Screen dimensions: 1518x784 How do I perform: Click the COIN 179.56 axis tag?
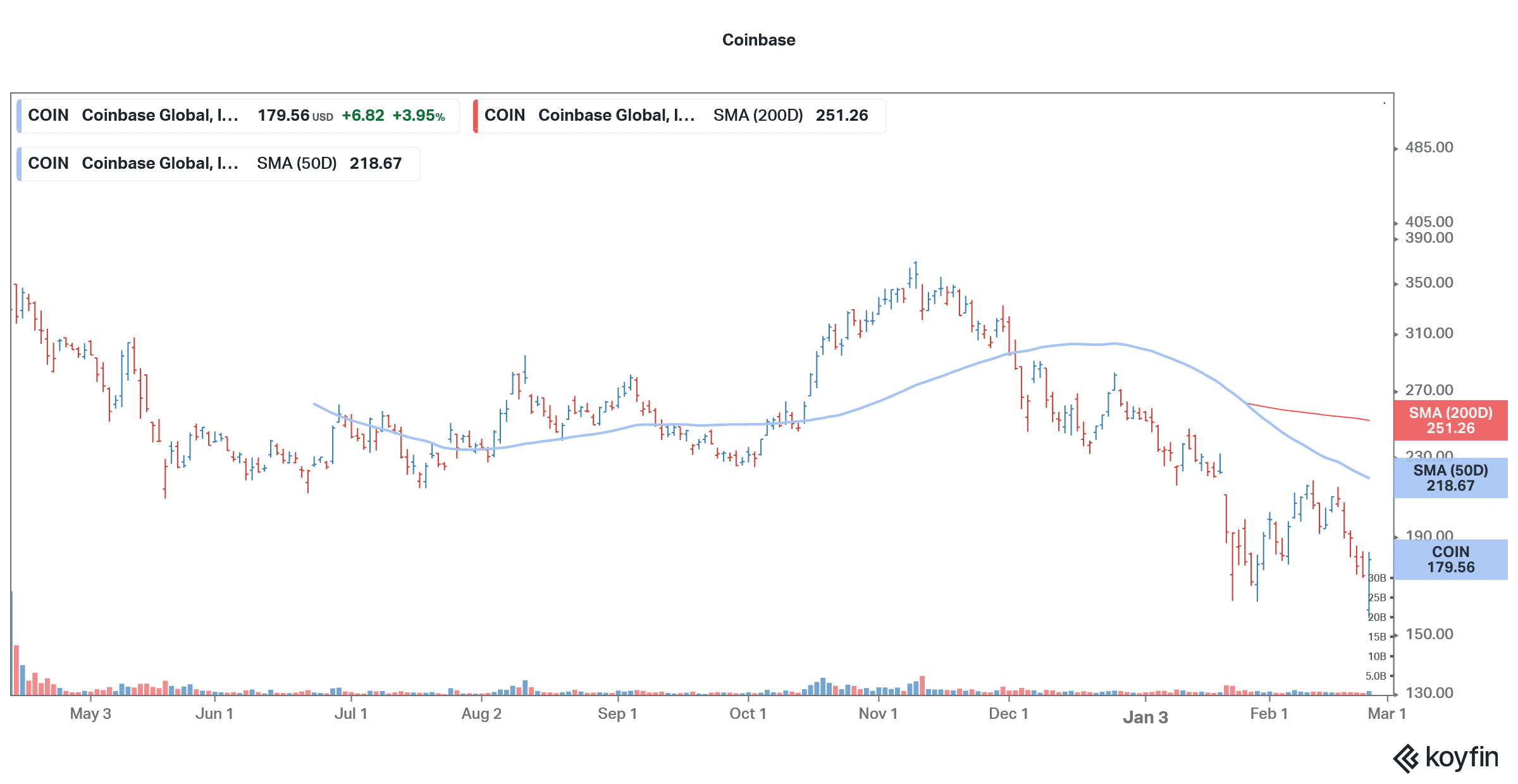1450,560
